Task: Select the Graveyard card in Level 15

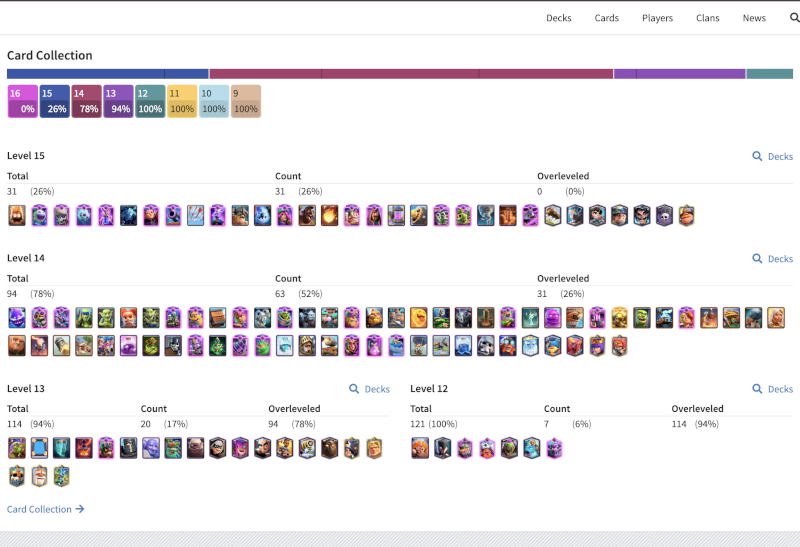Action: click(664, 215)
